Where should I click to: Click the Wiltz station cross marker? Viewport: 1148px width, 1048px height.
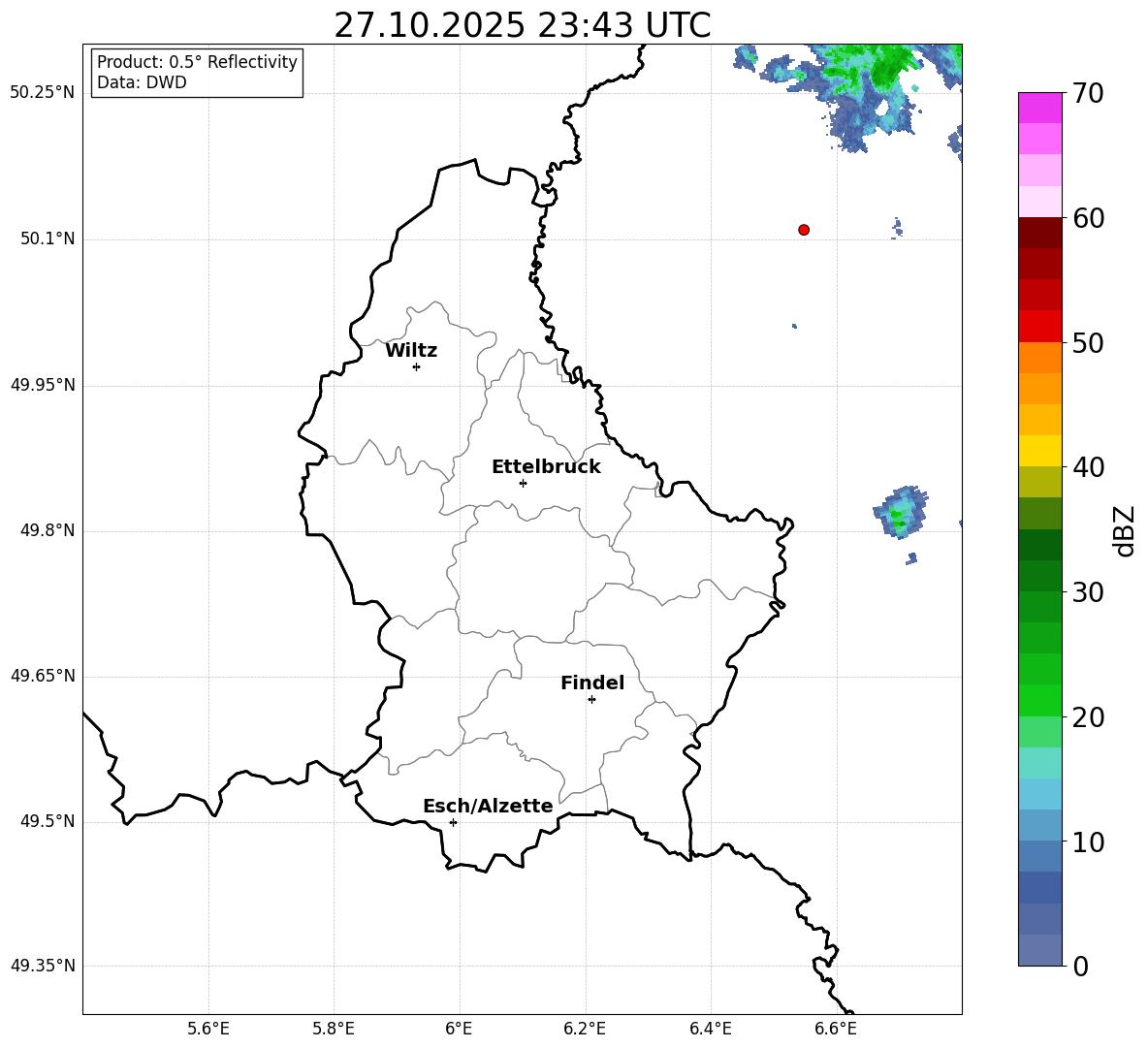416,366
